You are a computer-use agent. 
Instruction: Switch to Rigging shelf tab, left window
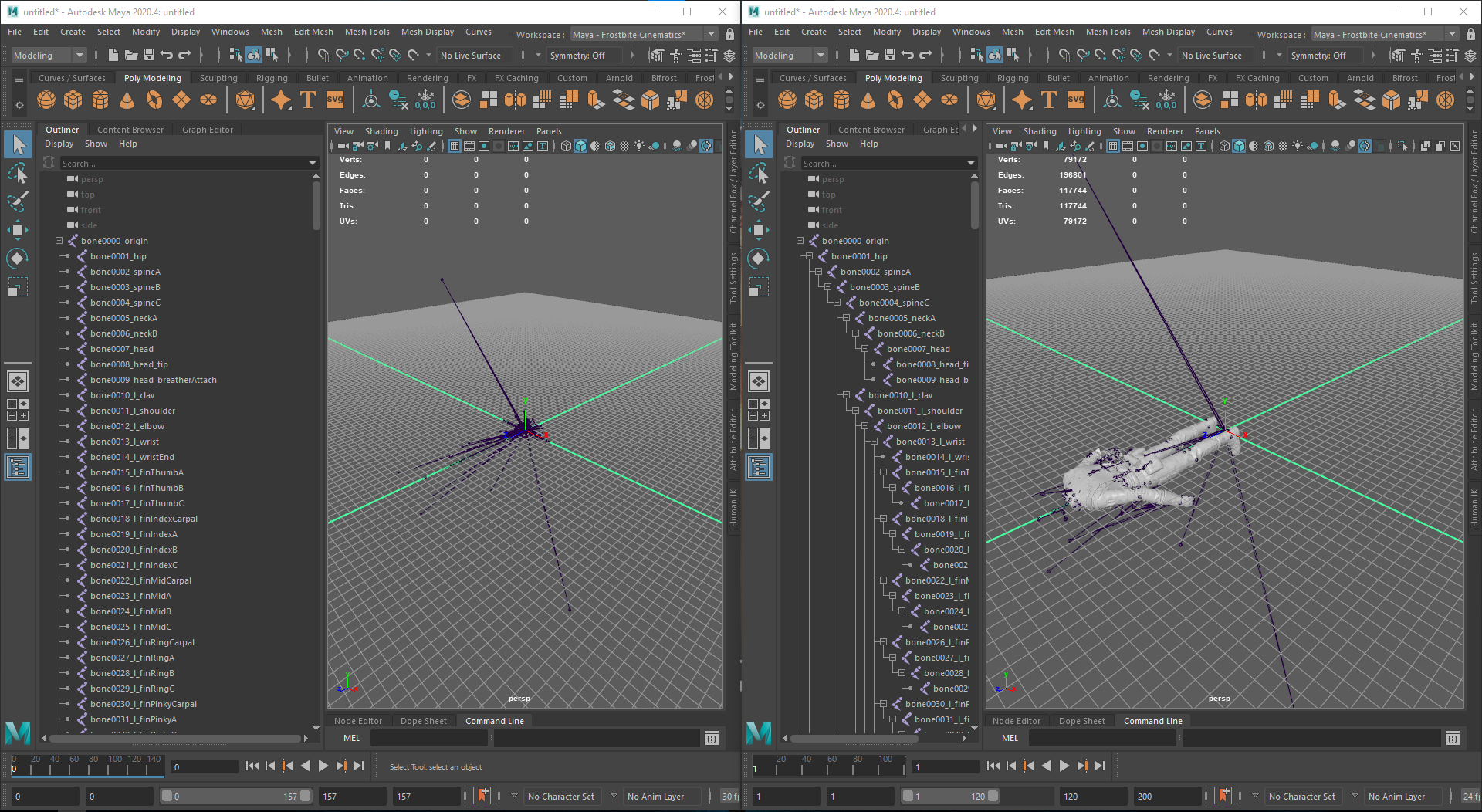[272, 78]
